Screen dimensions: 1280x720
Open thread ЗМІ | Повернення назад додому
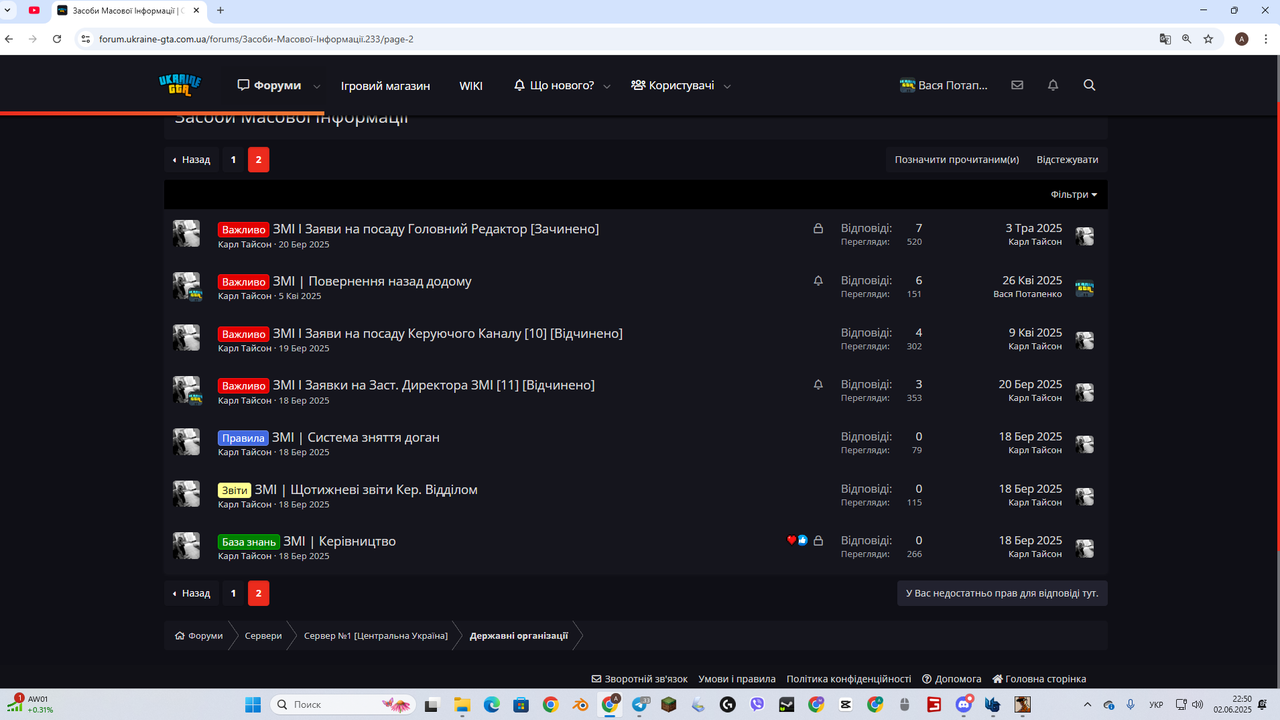pyautogui.click(x=372, y=281)
